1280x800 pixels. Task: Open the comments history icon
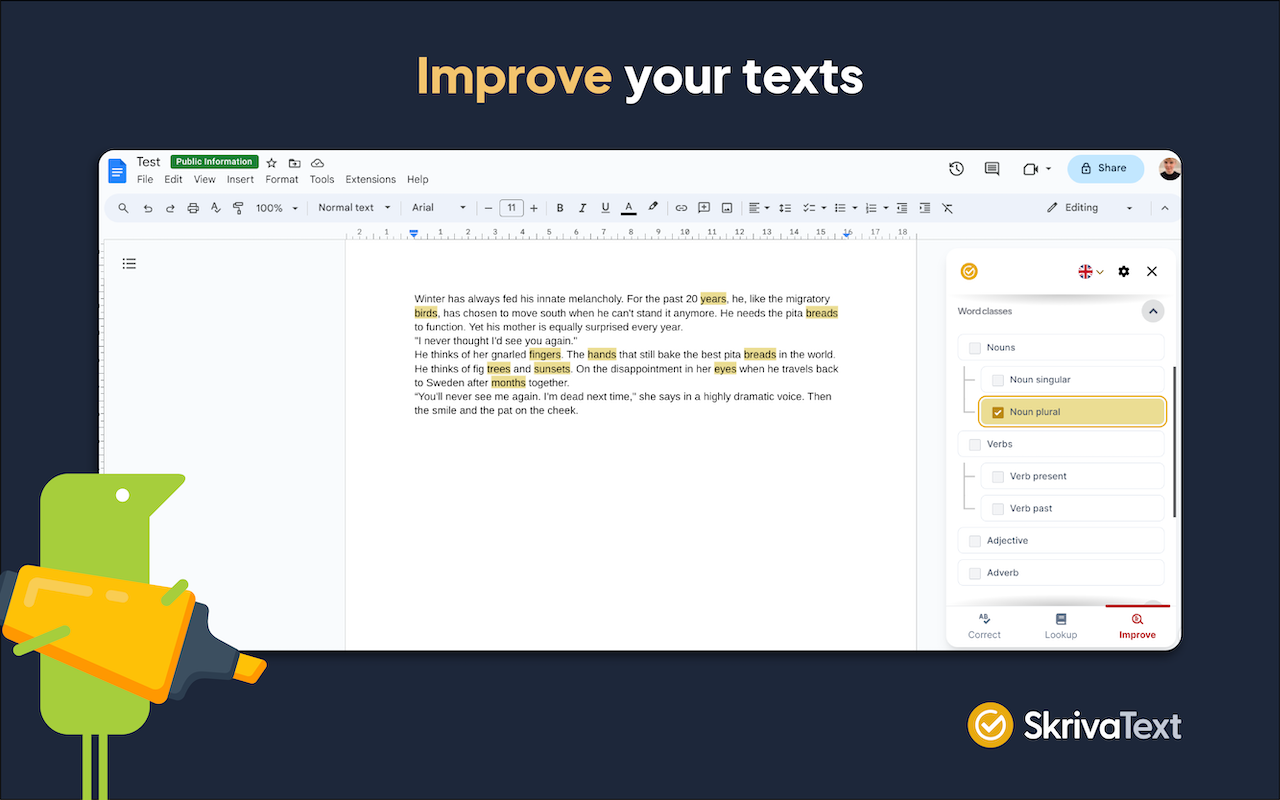pos(992,169)
